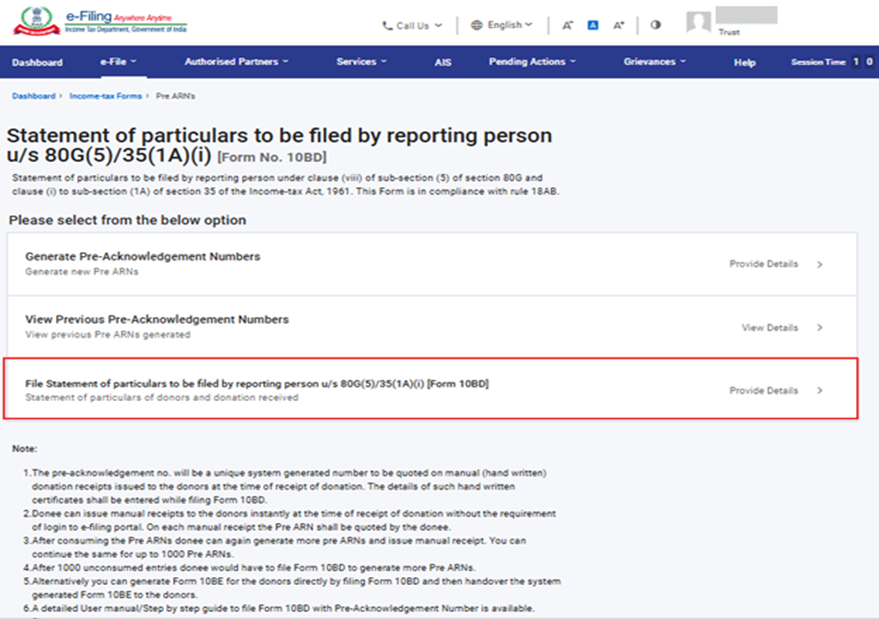879x619 pixels.
Task: Reset to default font size
Action: pyautogui.click(x=593, y=25)
